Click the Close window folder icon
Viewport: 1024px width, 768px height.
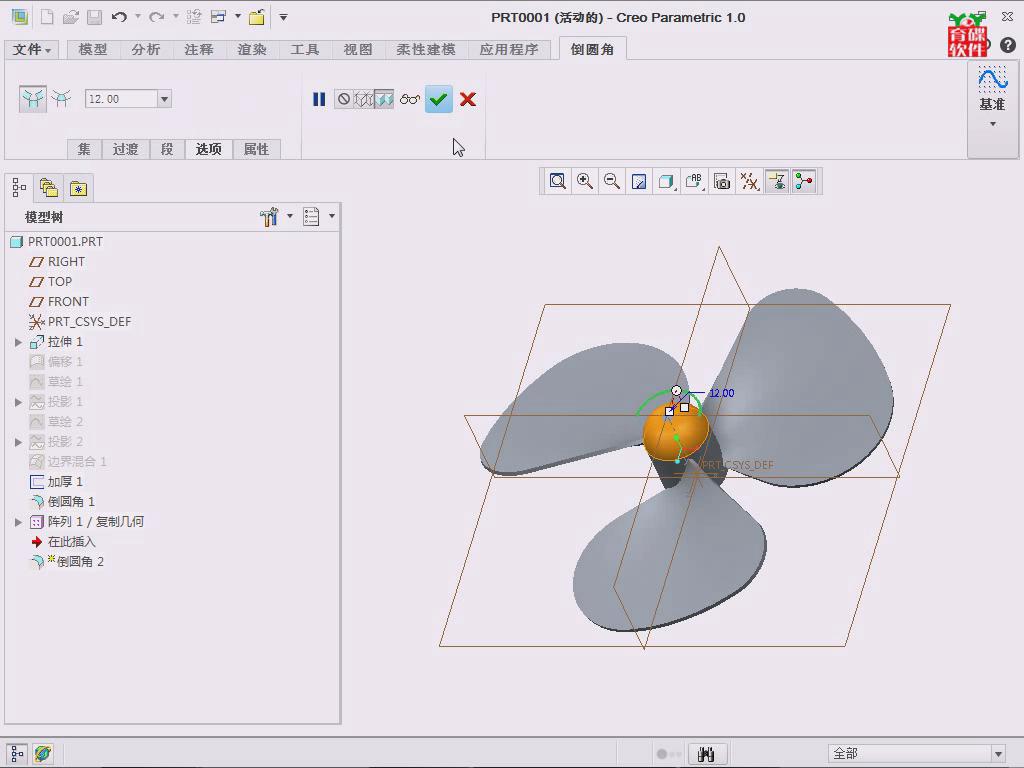tap(257, 18)
